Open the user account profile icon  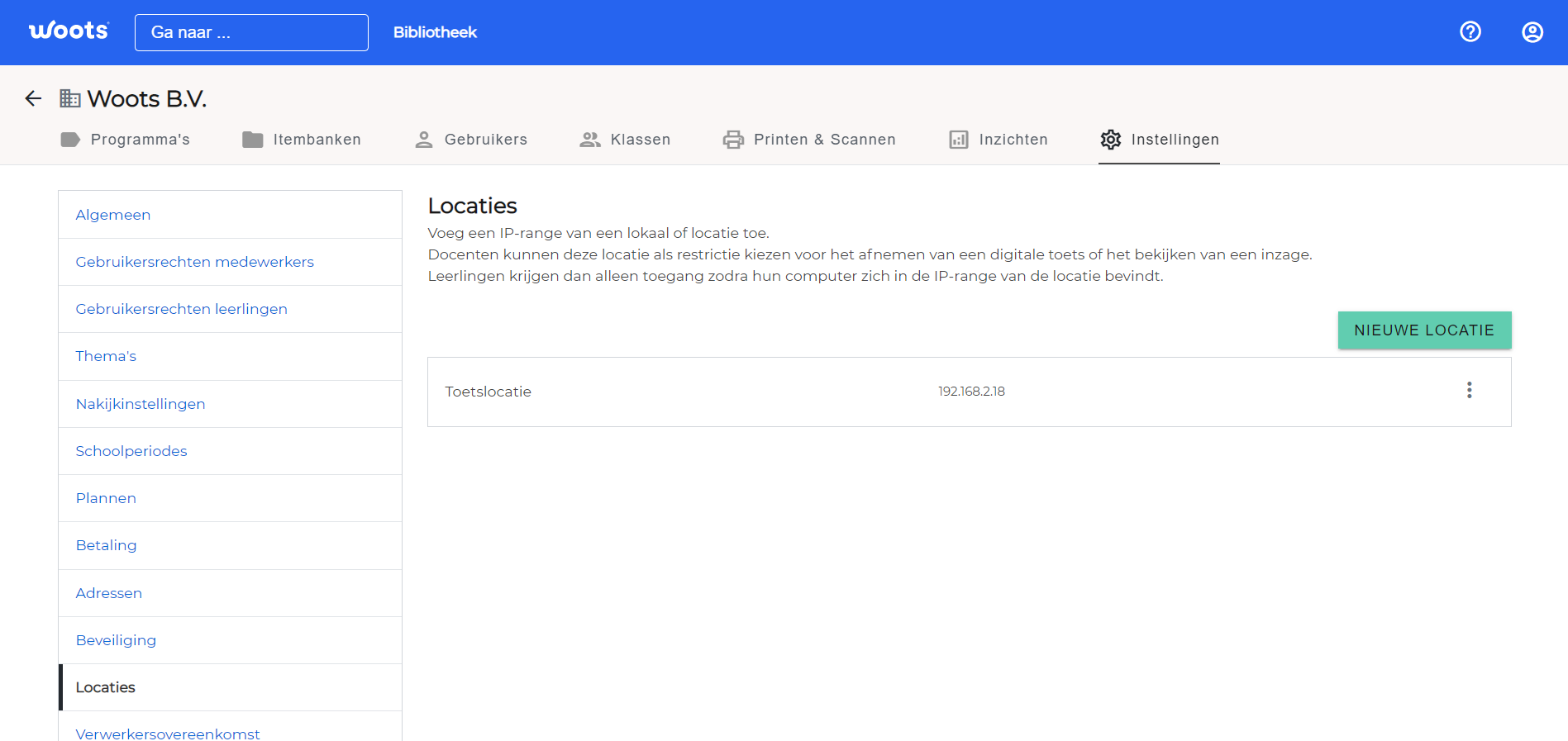1532,31
